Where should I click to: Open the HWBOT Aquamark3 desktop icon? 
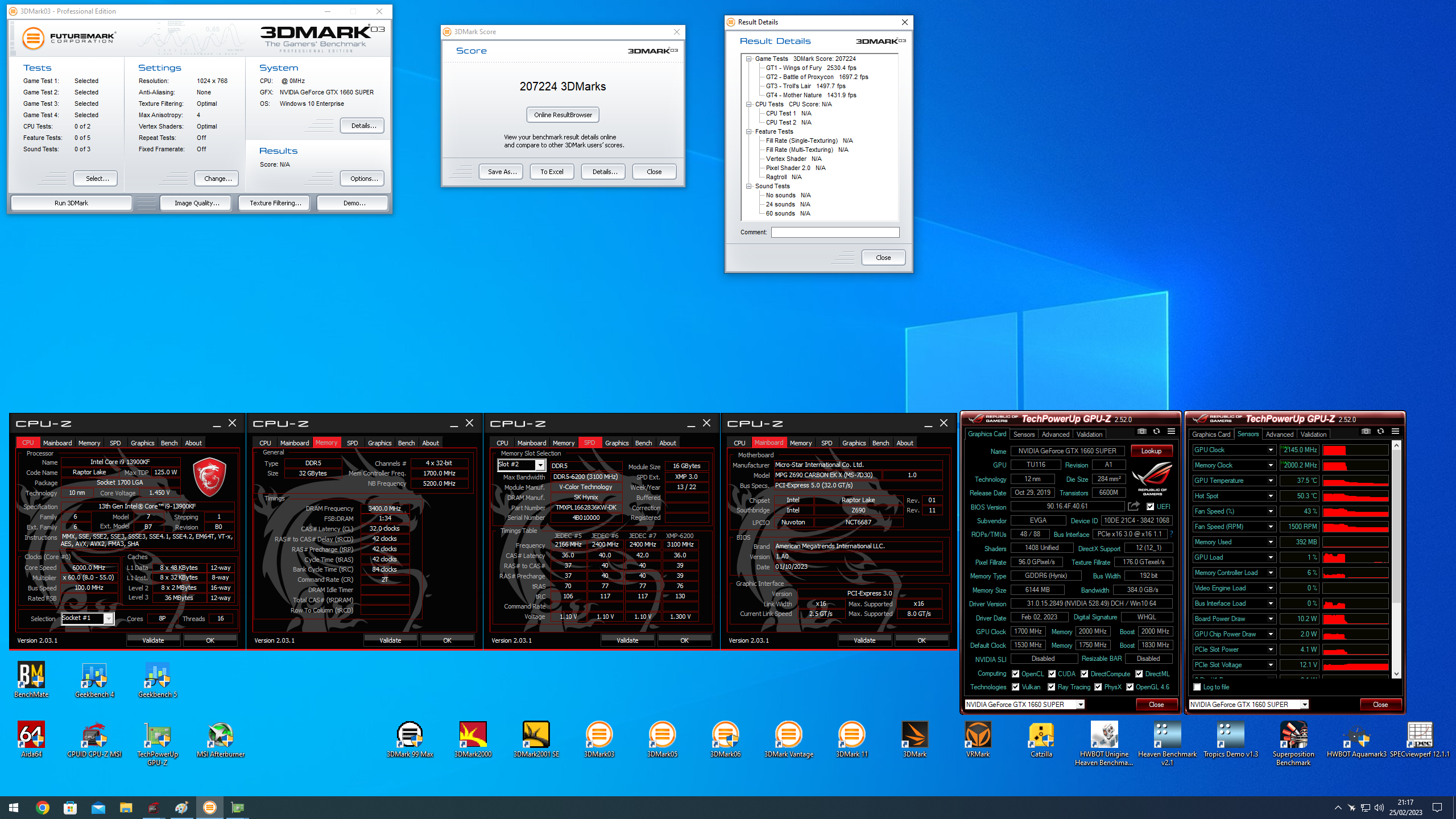(x=1356, y=739)
